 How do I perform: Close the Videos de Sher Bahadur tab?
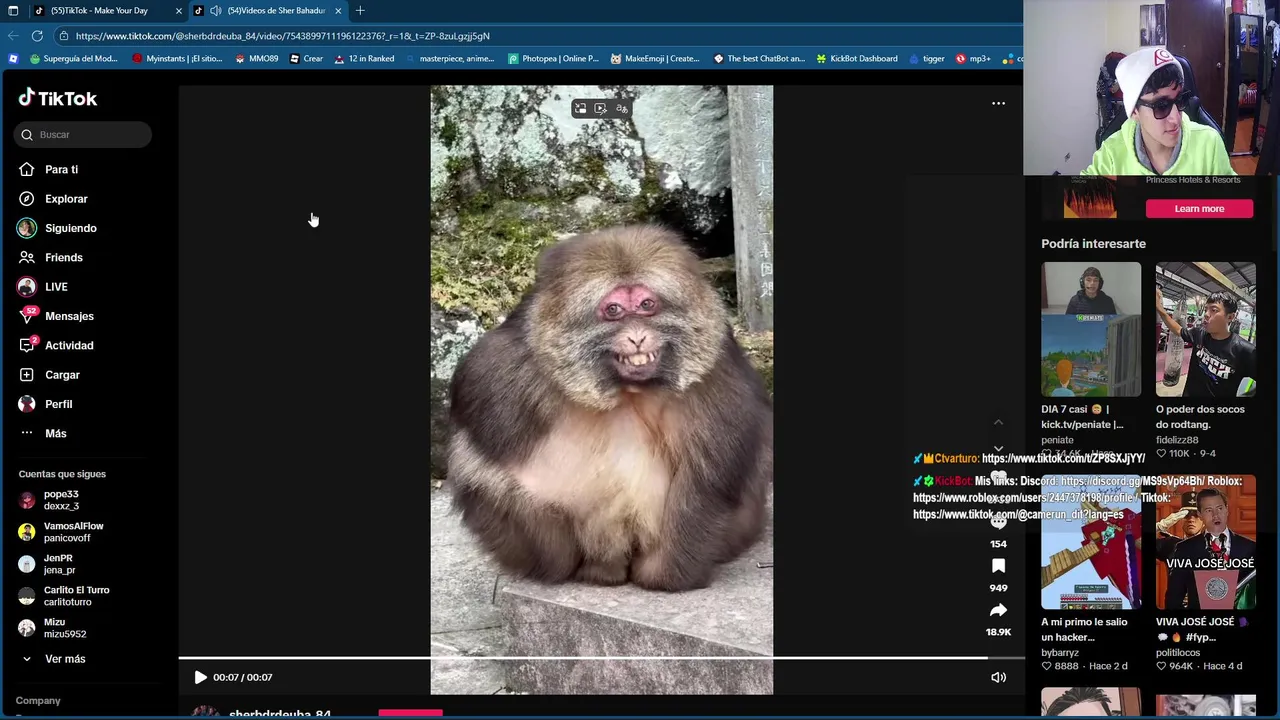pyautogui.click(x=338, y=10)
